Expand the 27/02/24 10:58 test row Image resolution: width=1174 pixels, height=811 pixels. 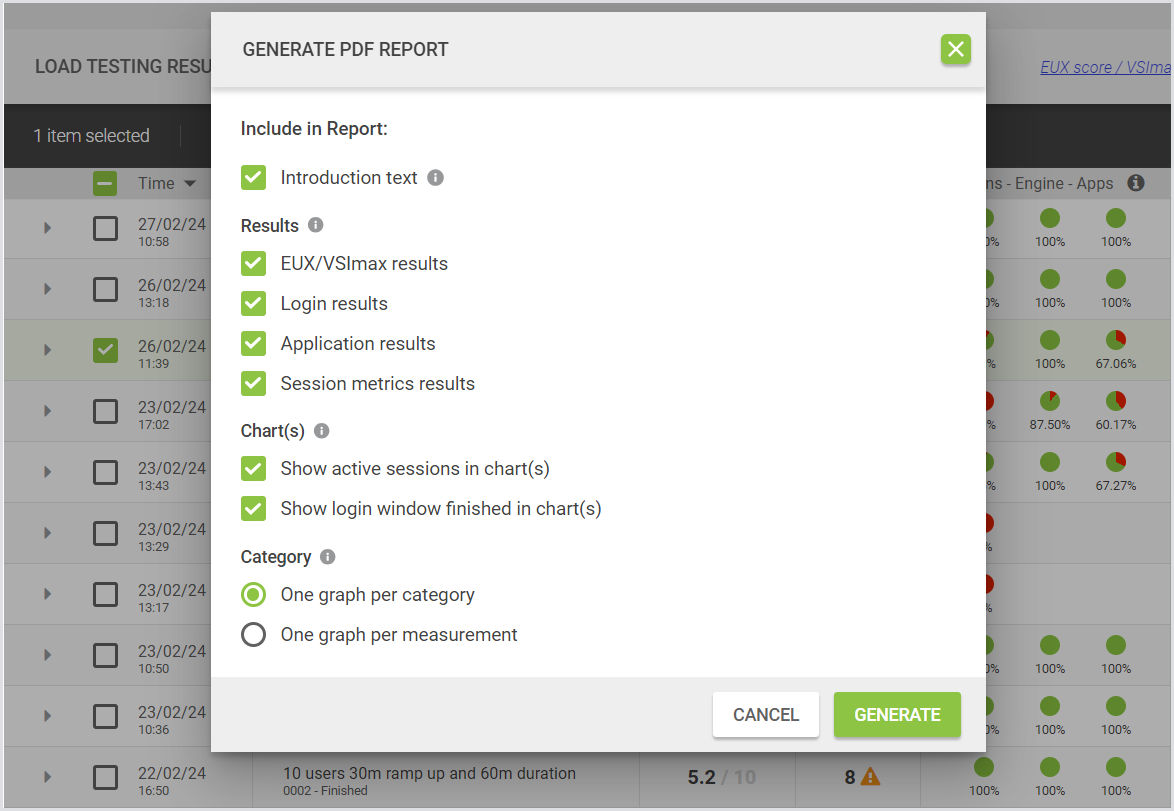pyautogui.click(x=47, y=228)
